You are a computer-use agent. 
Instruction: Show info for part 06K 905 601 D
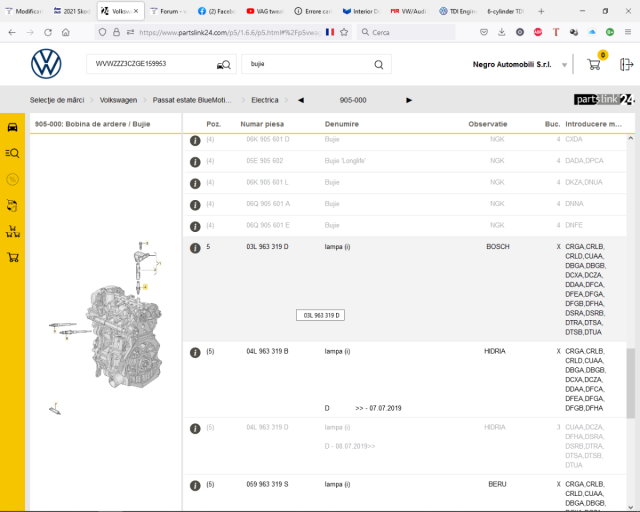point(195,141)
